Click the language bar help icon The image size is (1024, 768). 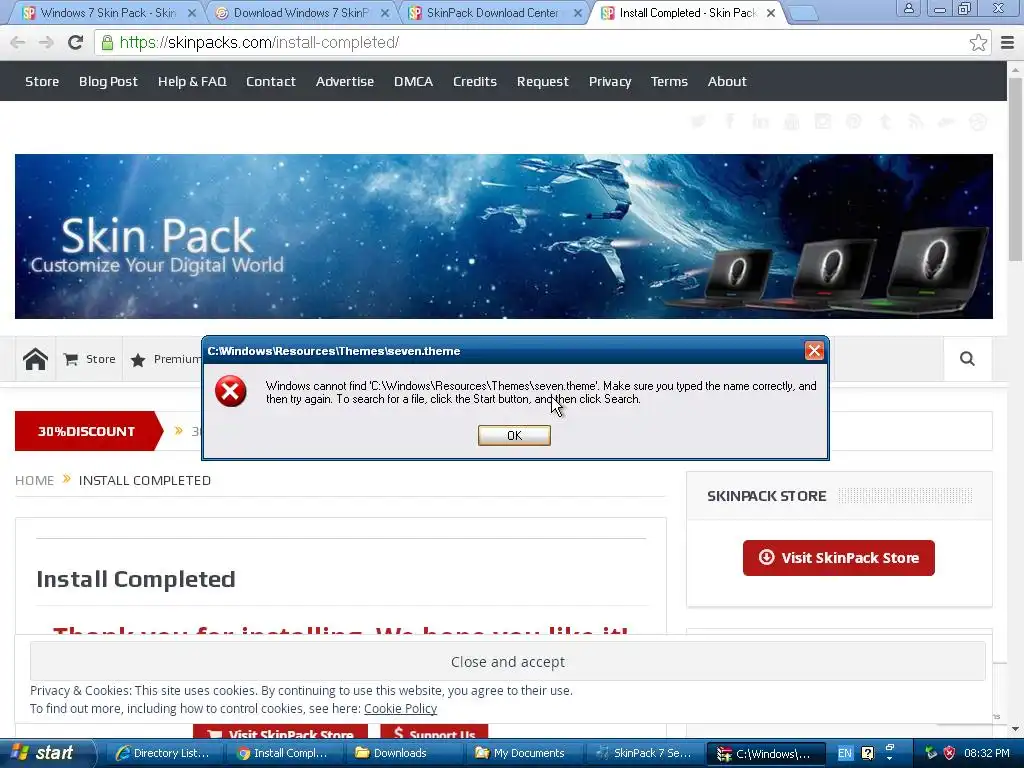click(867, 753)
